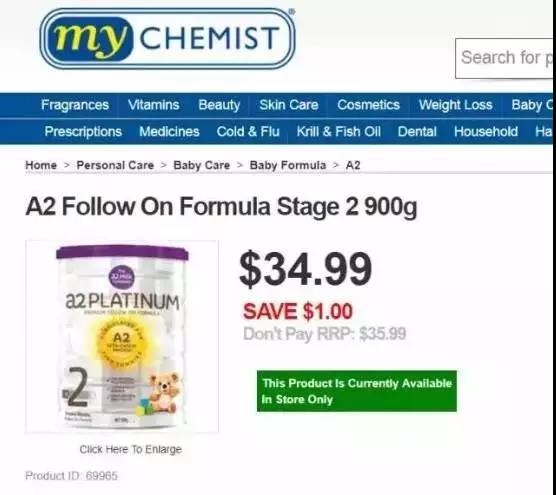Open the Baby Care breadcrumb

pos(201,165)
